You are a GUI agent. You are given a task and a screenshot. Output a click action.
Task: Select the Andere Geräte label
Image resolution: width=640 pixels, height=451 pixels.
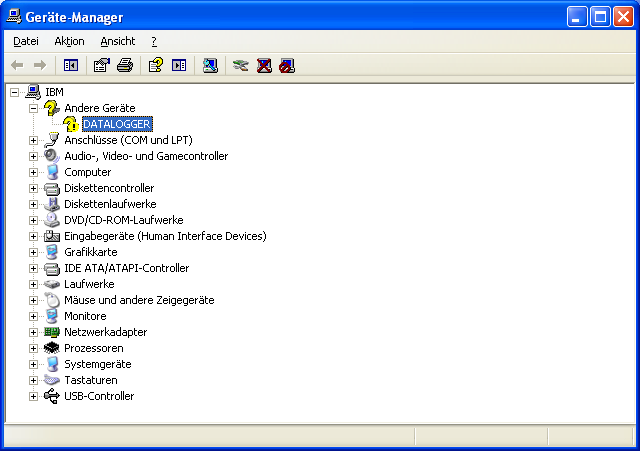100,108
